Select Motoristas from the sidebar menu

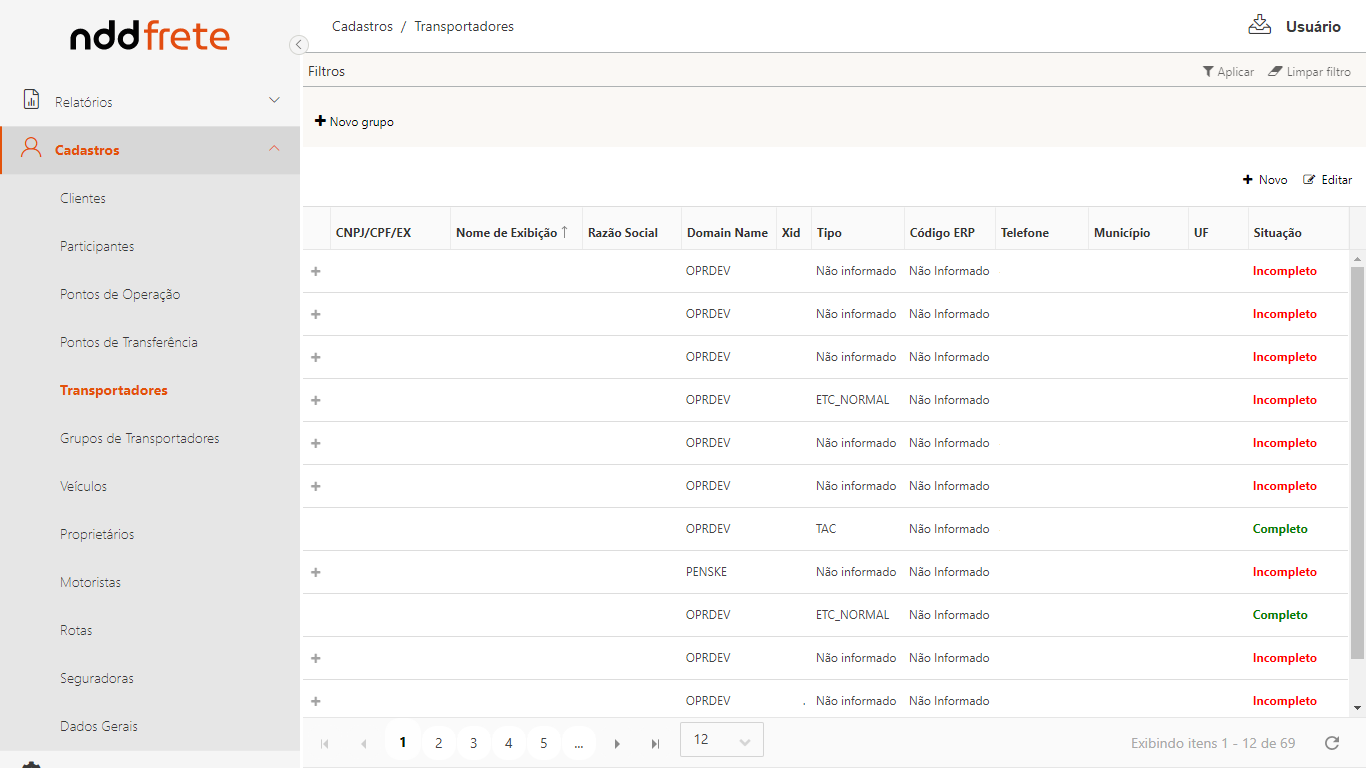[x=90, y=582]
